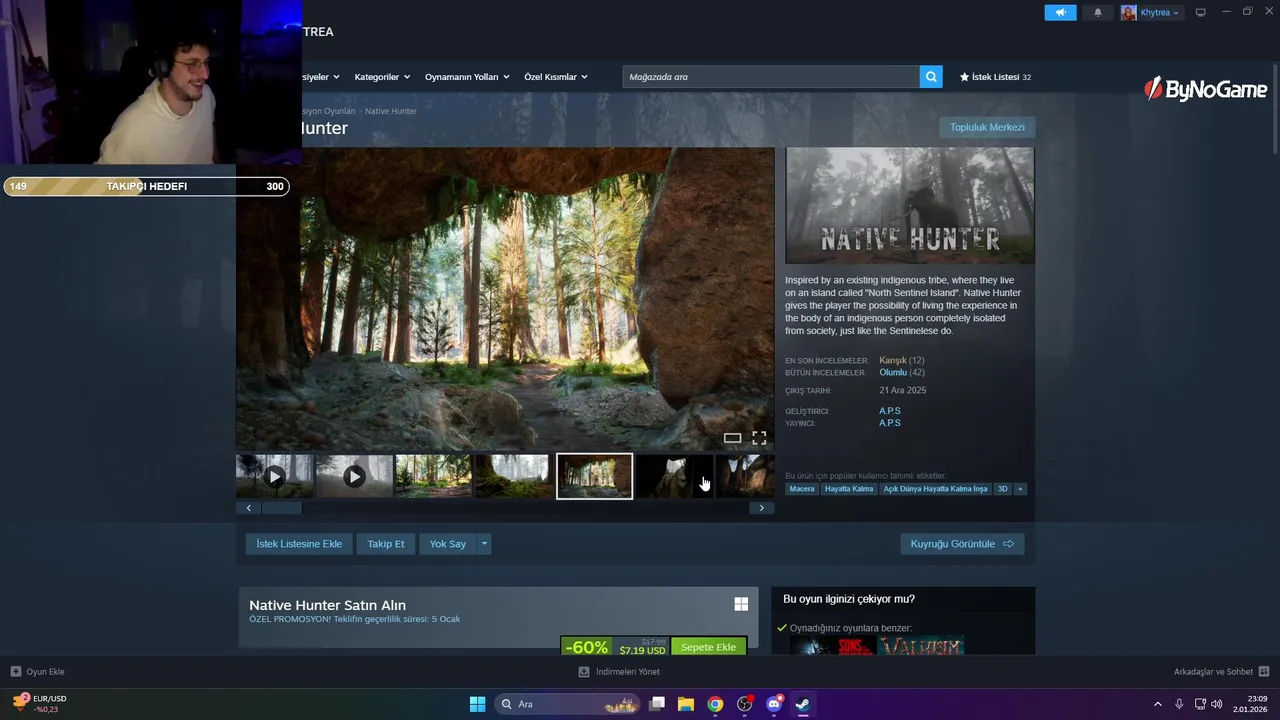Click the star icon beside İstek Listesi
The height and width of the screenshot is (720, 1280).
pyautogui.click(x=965, y=77)
